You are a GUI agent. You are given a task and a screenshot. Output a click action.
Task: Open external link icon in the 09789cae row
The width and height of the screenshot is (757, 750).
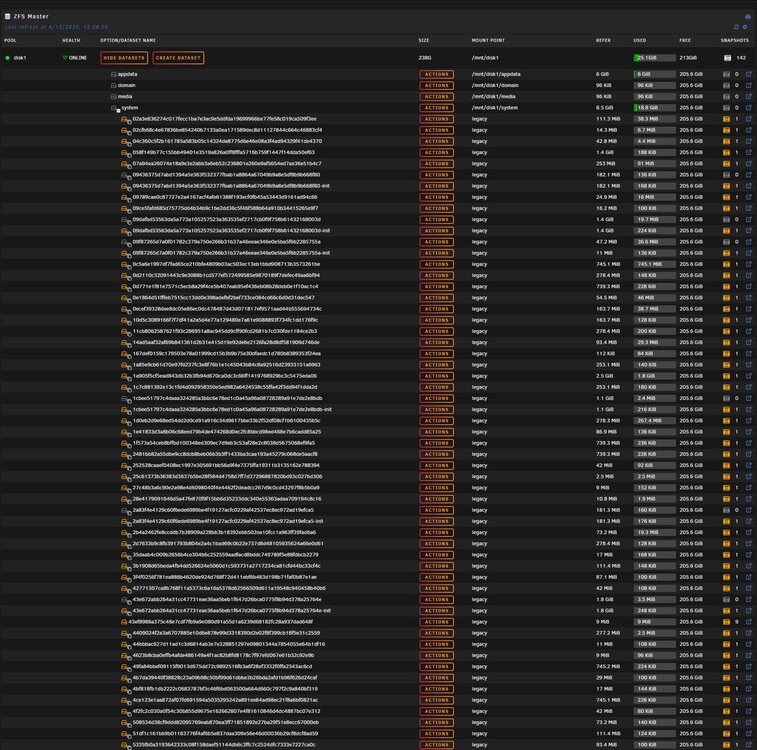(748, 197)
